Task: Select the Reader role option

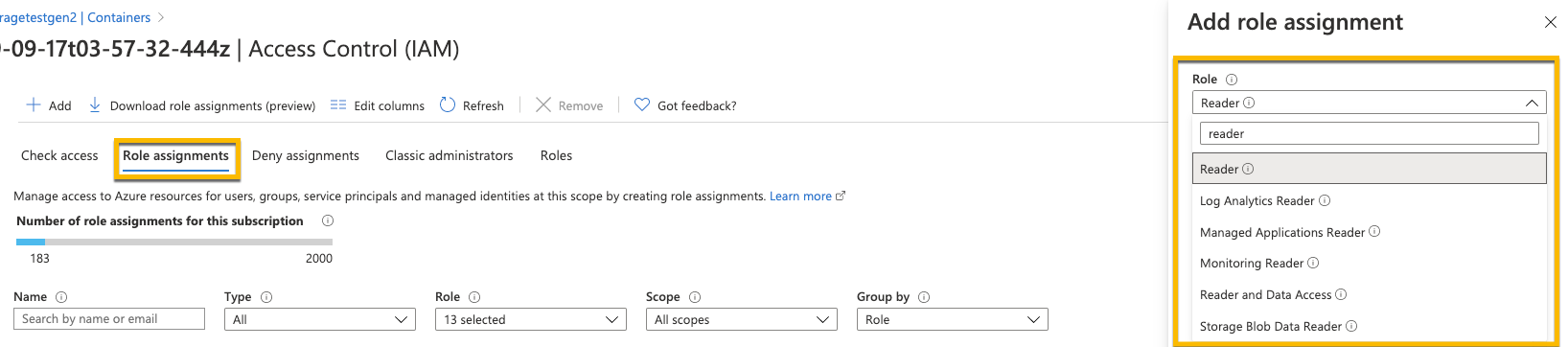Action: point(1370,169)
